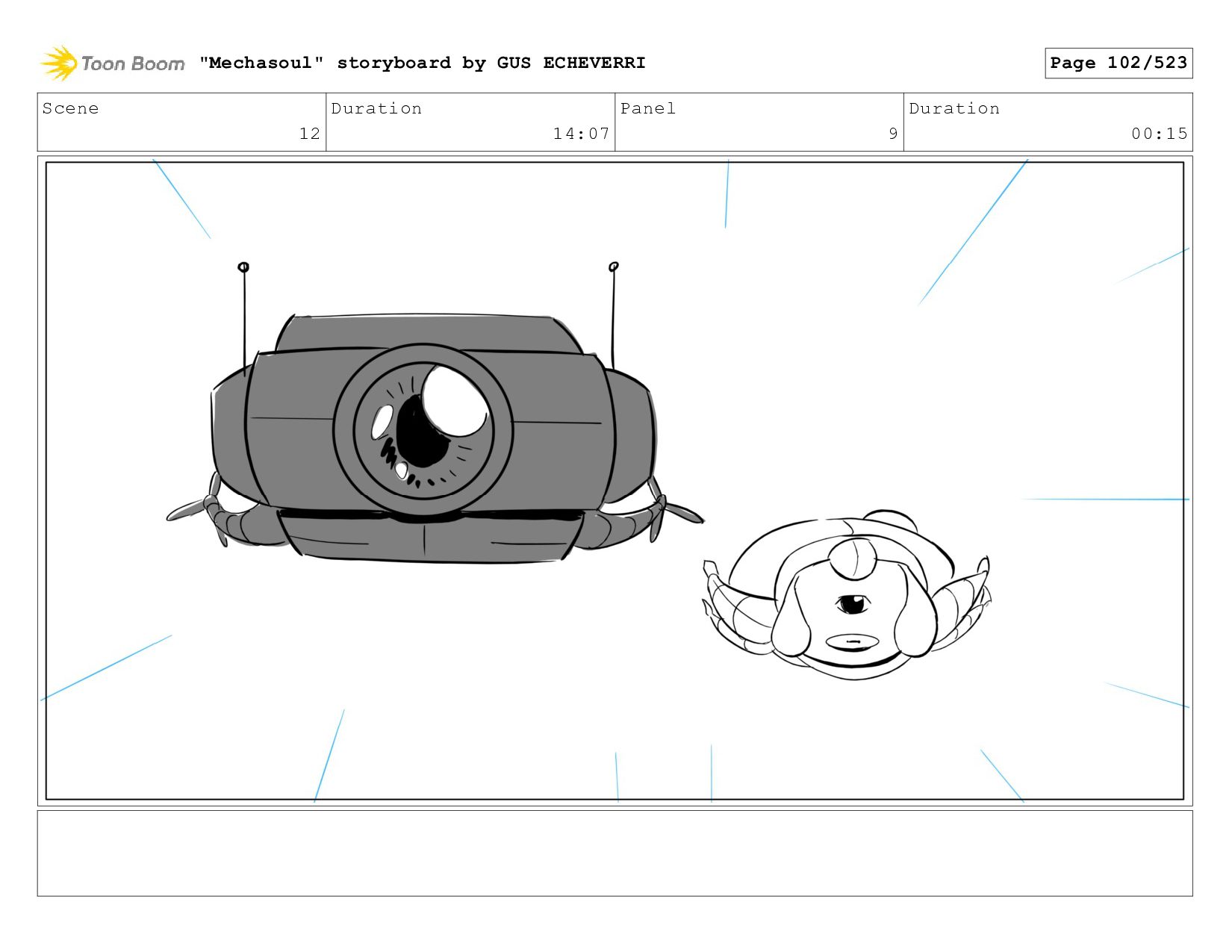The width and height of the screenshot is (1232, 952).
Task: Click the panel duration value 00:15
Action: point(1159,134)
